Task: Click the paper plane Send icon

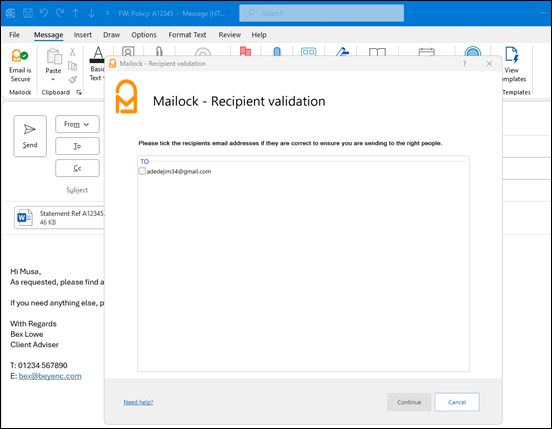Action: (x=30, y=130)
